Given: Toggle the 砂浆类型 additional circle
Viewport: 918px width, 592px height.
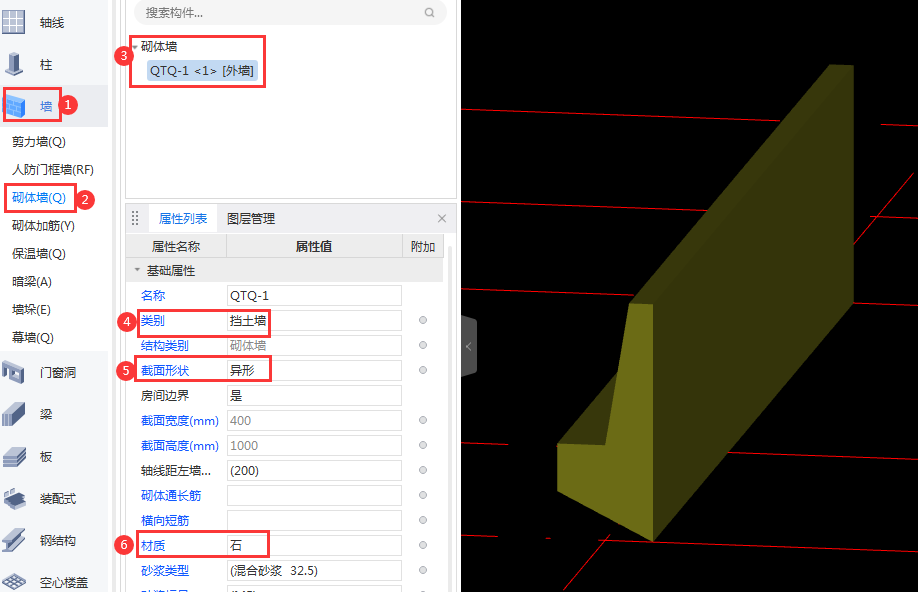Looking at the screenshot, I should click(x=423, y=570).
